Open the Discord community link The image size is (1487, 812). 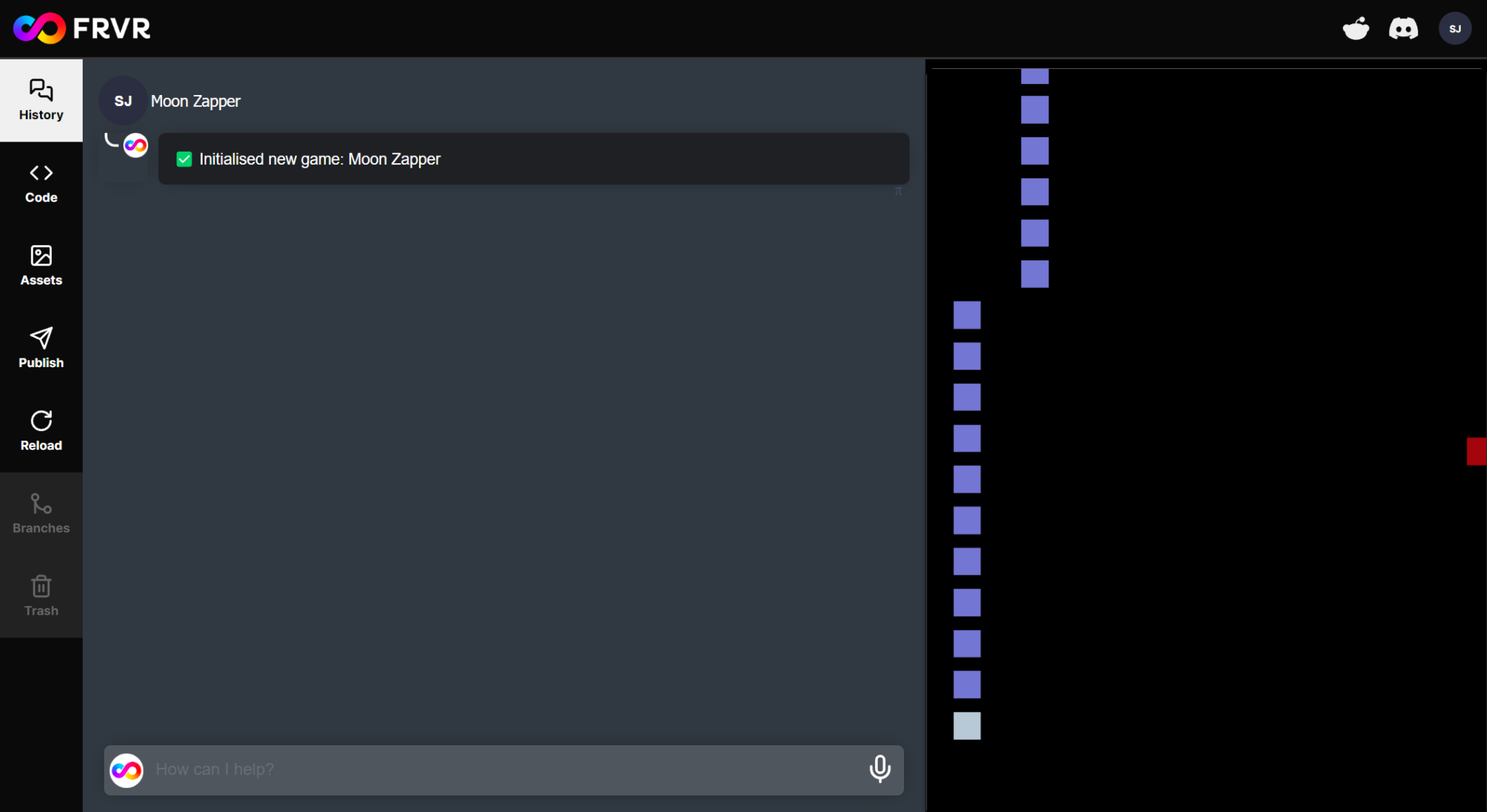click(x=1403, y=29)
